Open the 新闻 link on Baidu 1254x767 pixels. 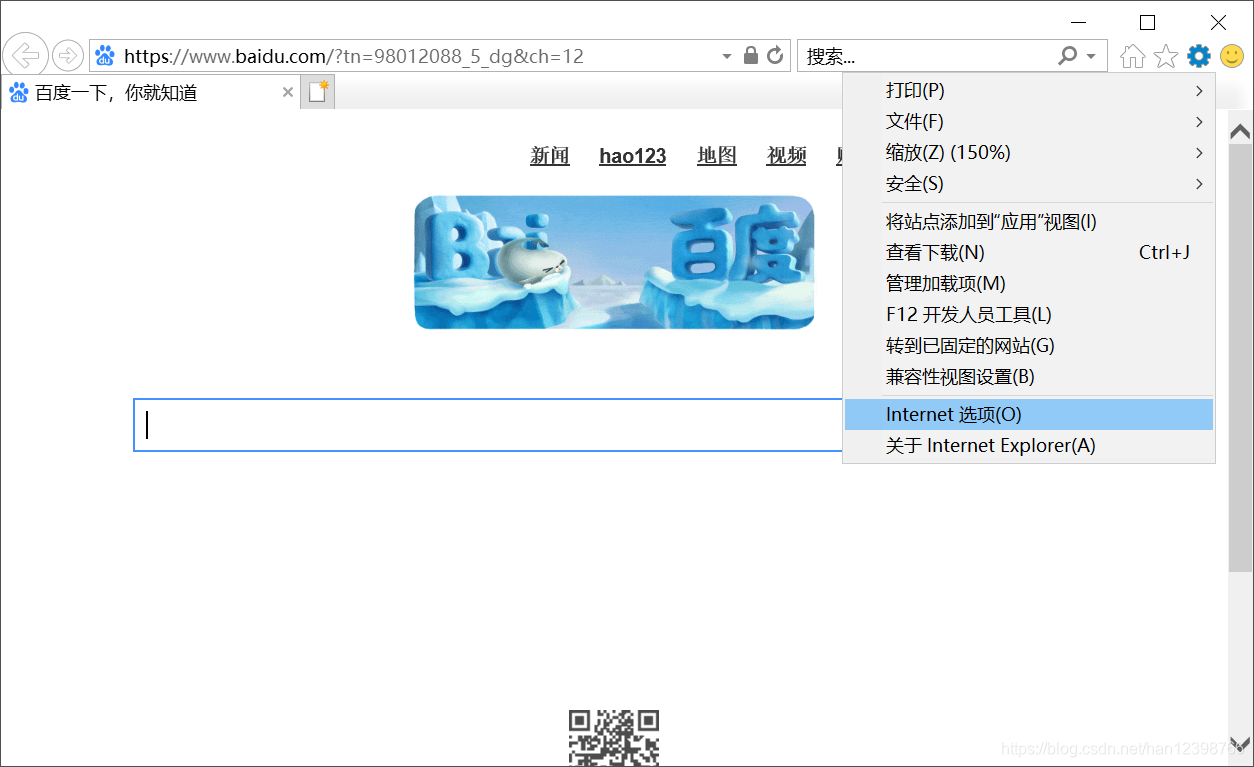pos(550,156)
